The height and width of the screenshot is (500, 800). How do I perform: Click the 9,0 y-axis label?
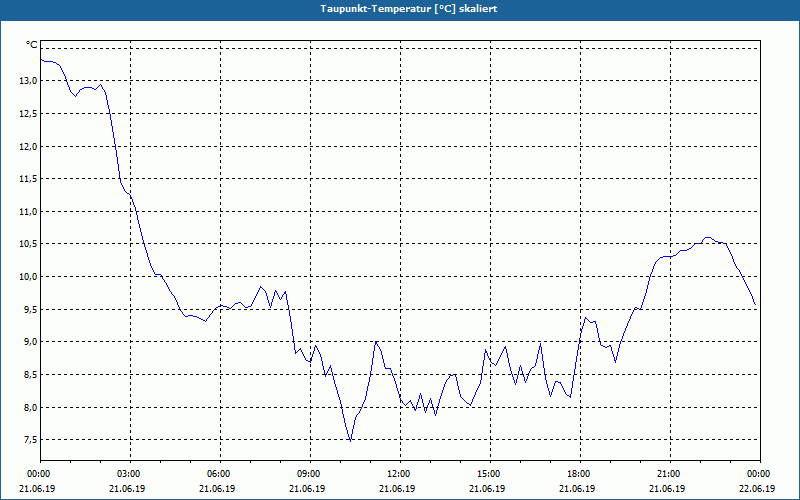tap(30, 341)
